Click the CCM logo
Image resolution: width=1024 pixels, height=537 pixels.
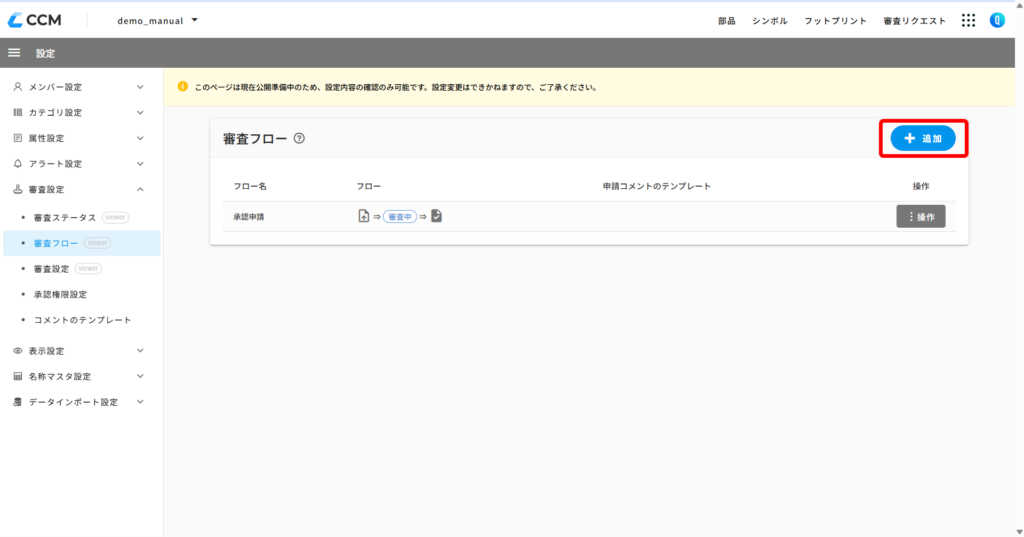[x=35, y=20]
